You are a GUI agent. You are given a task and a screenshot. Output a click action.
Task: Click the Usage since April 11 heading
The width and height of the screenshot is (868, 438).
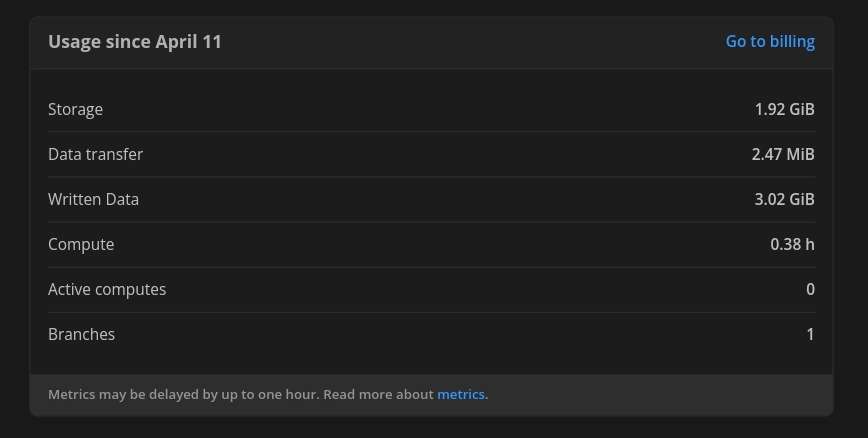click(134, 42)
